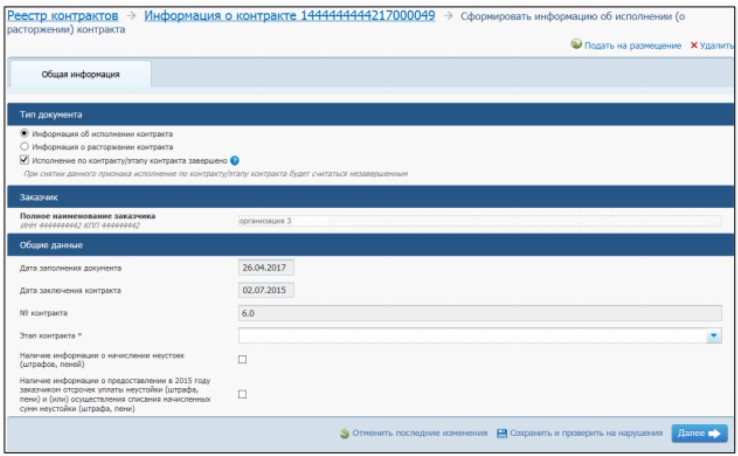Click the red X delete icon
This screenshot has height=456, width=738.
click(x=693, y=46)
